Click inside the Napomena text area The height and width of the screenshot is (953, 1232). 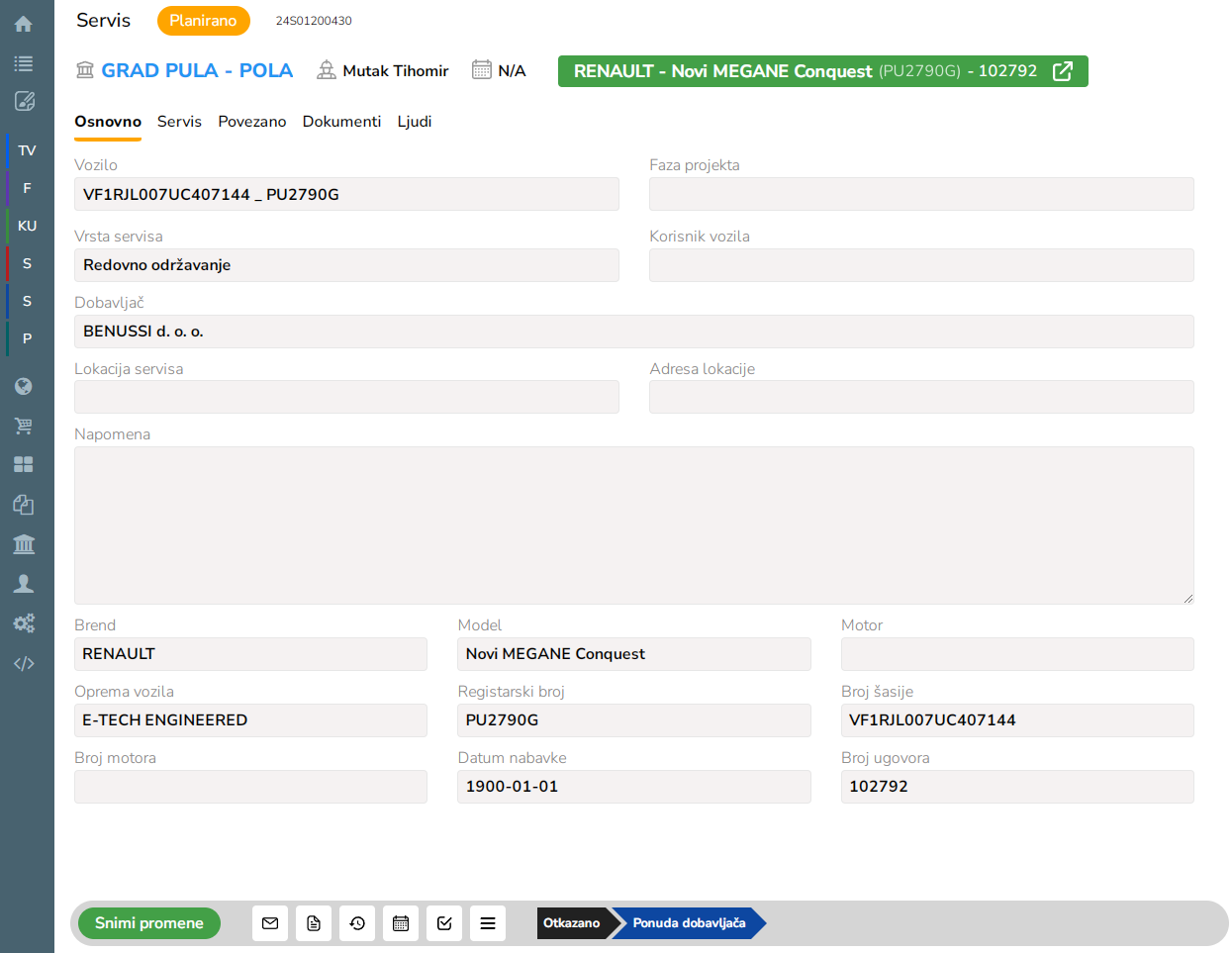click(634, 525)
